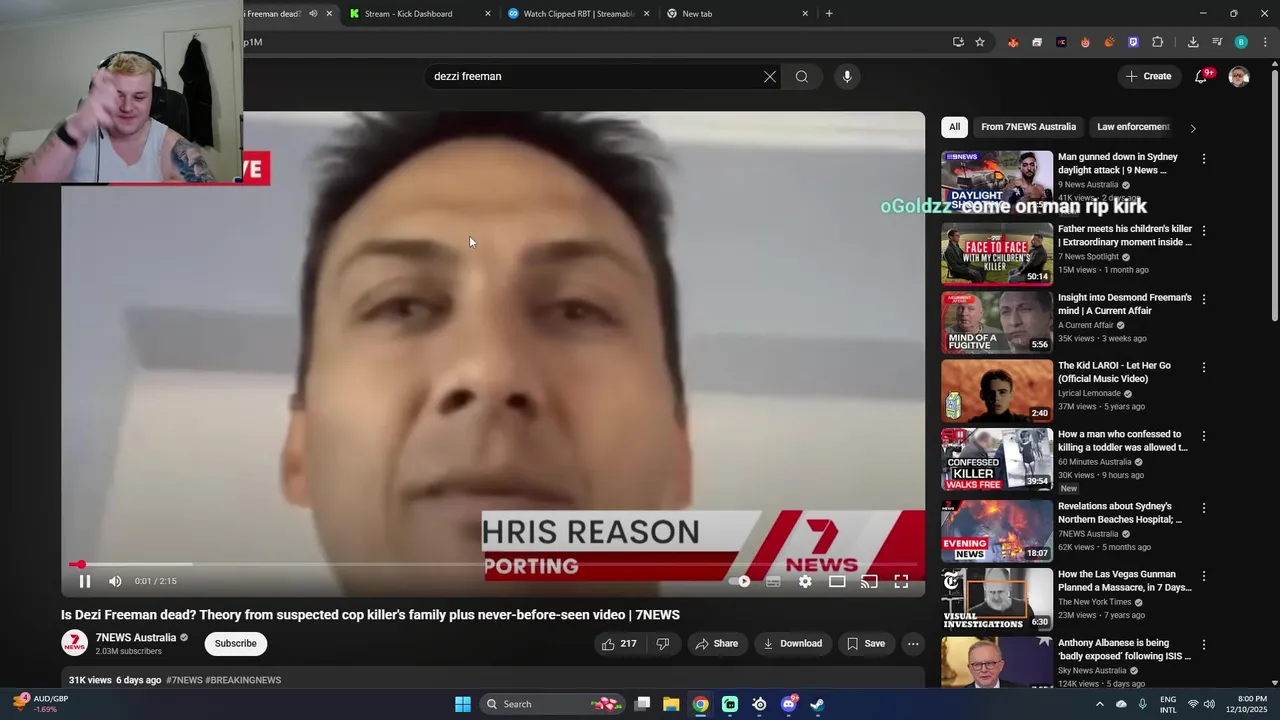Image resolution: width=1280 pixels, height=720 pixels.
Task: Open the #BREAKINGNEWS hashtag link
Action: tap(243, 680)
